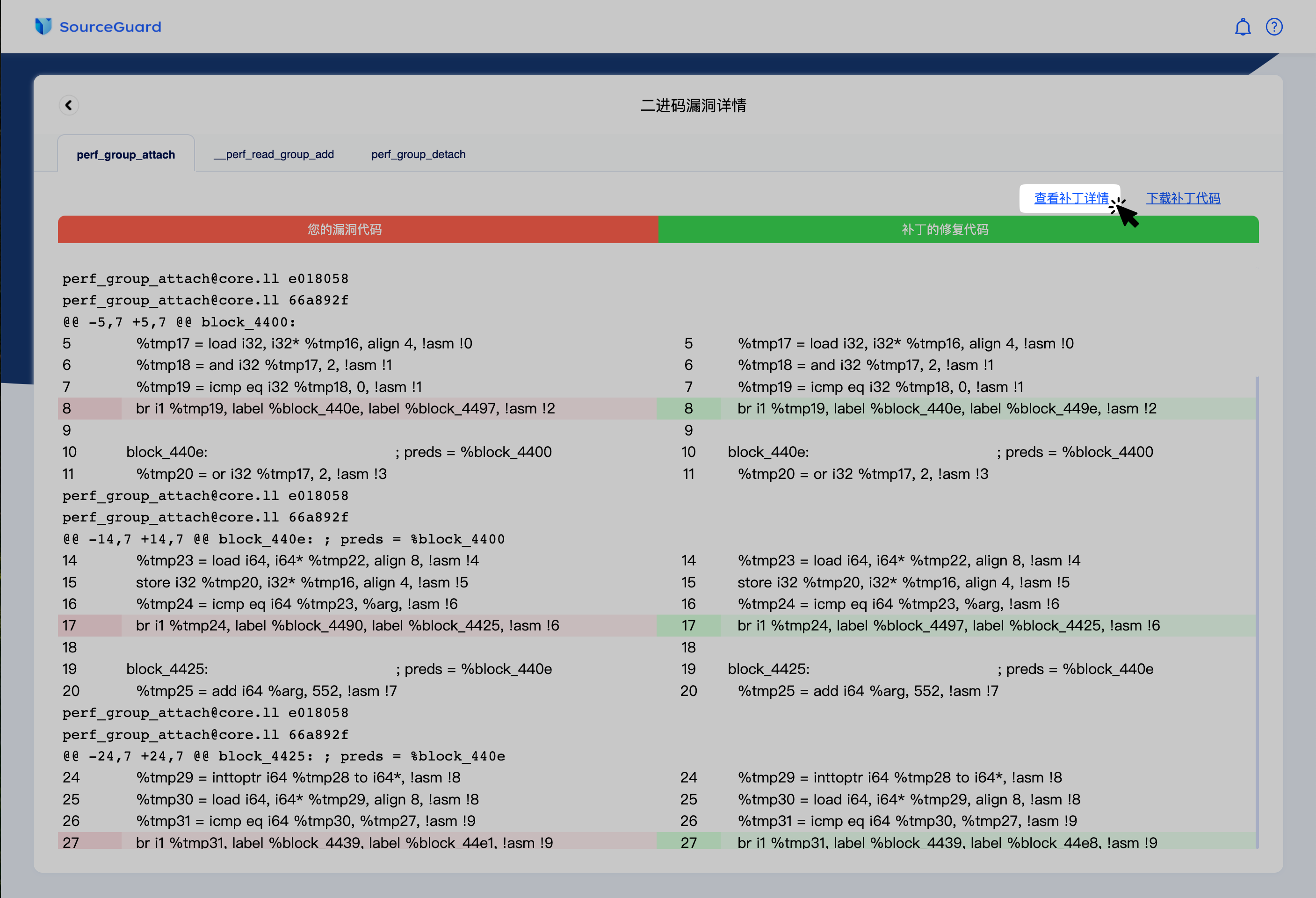Select added line 8 in patch code
This screenshot has width=1316, height=898.
point(946,408)
